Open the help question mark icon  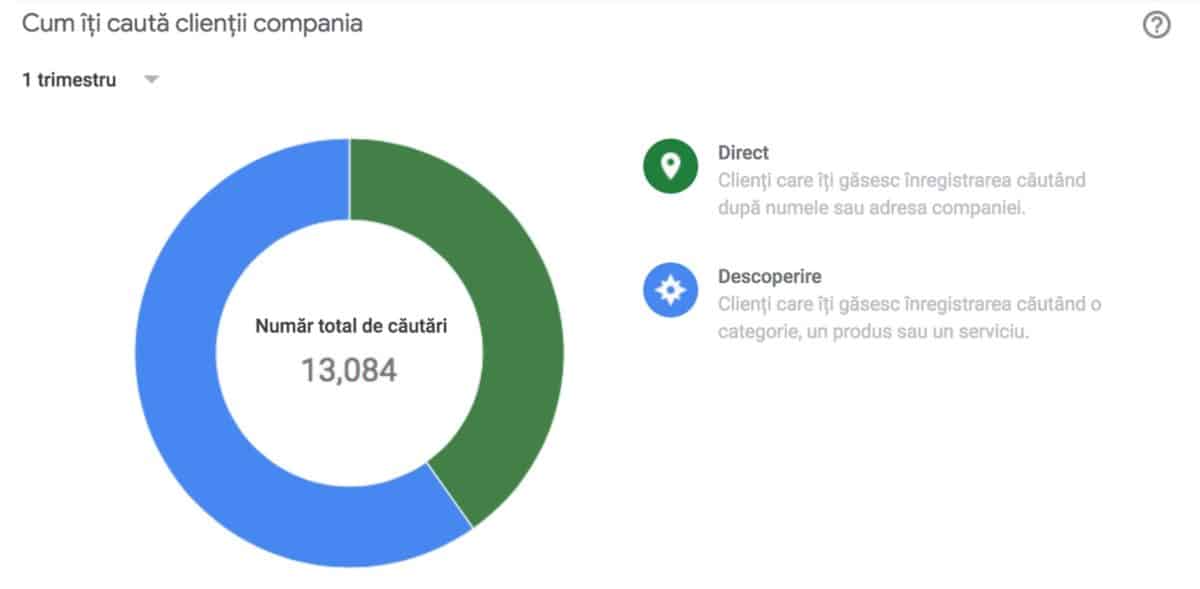click(1156, 27)
